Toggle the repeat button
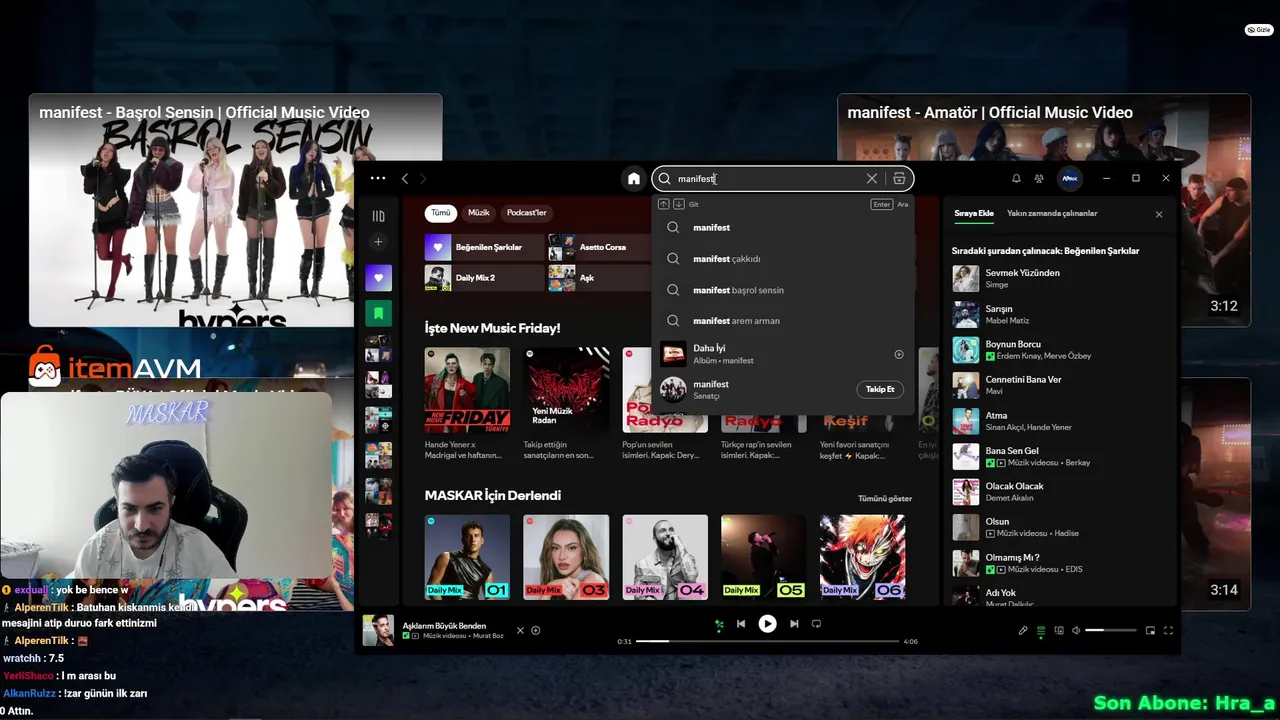The height and width of the screenshot is (720, 1280). tap(816, 624)
